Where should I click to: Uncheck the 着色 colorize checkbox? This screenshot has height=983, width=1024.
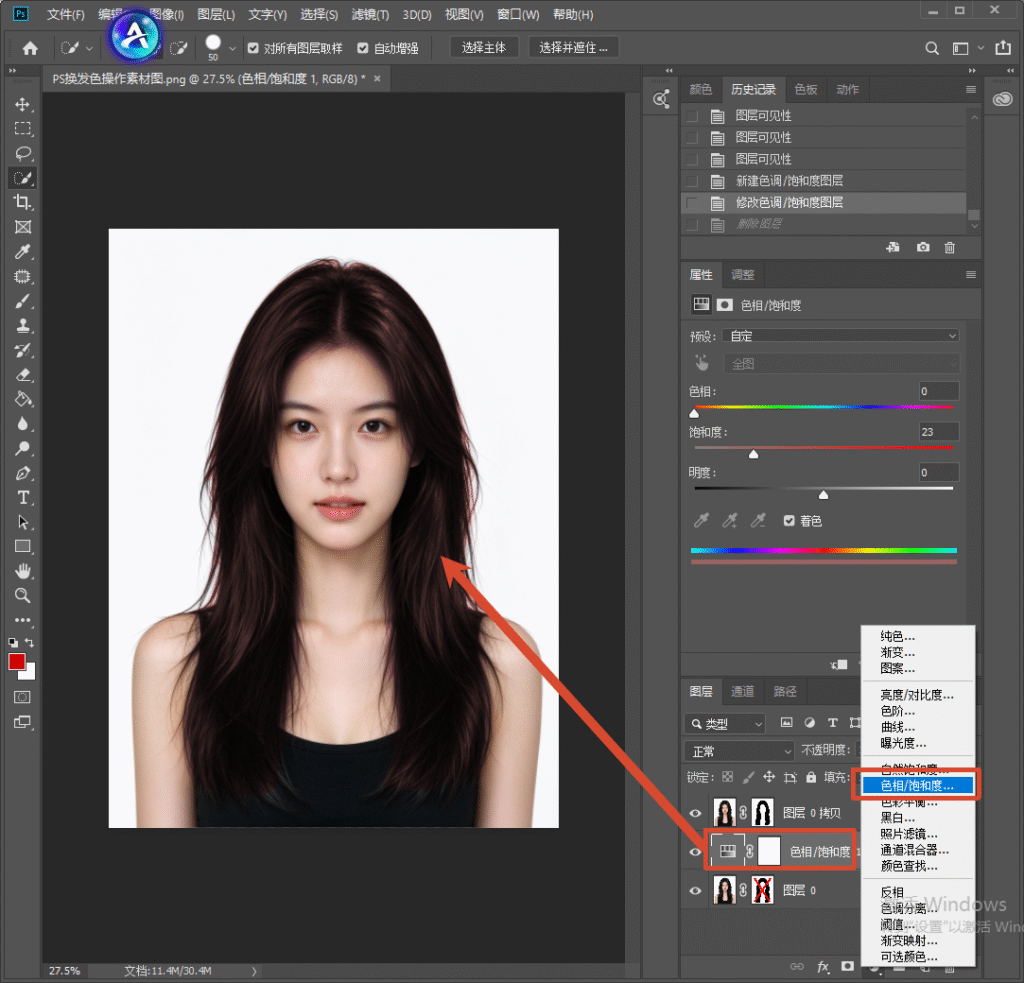click(x=789, y=521)
